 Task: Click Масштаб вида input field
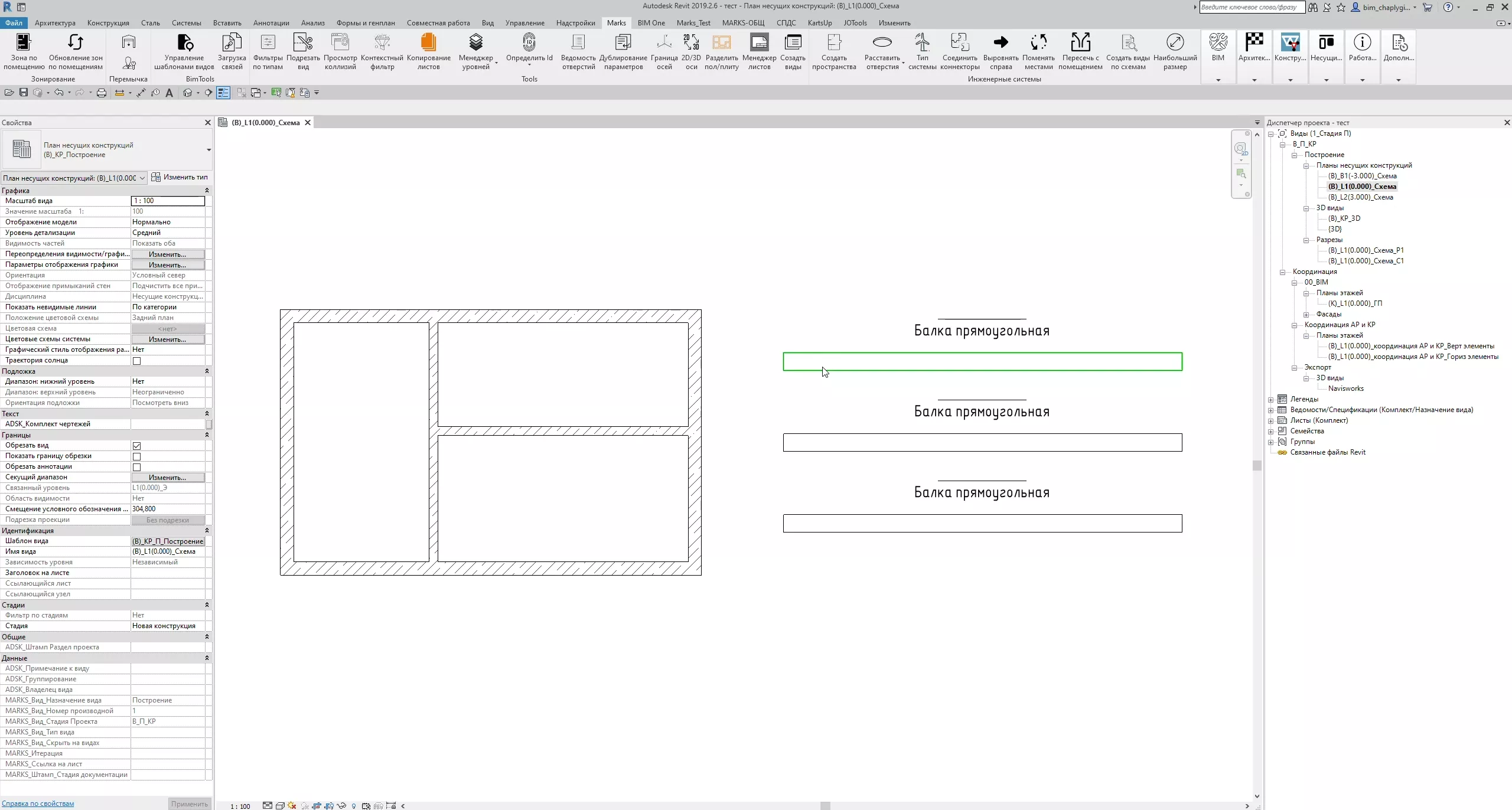(x=168, y=201)
